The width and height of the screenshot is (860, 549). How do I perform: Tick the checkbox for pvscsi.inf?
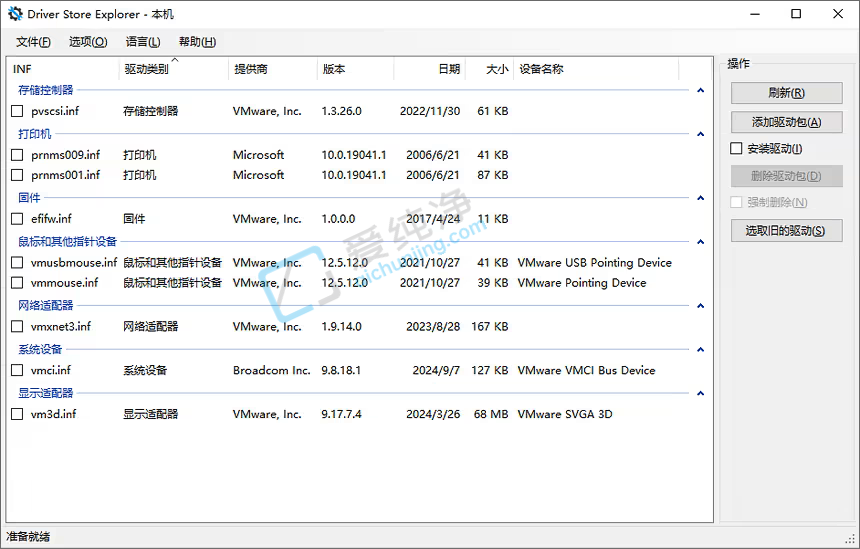coord(17,111)
